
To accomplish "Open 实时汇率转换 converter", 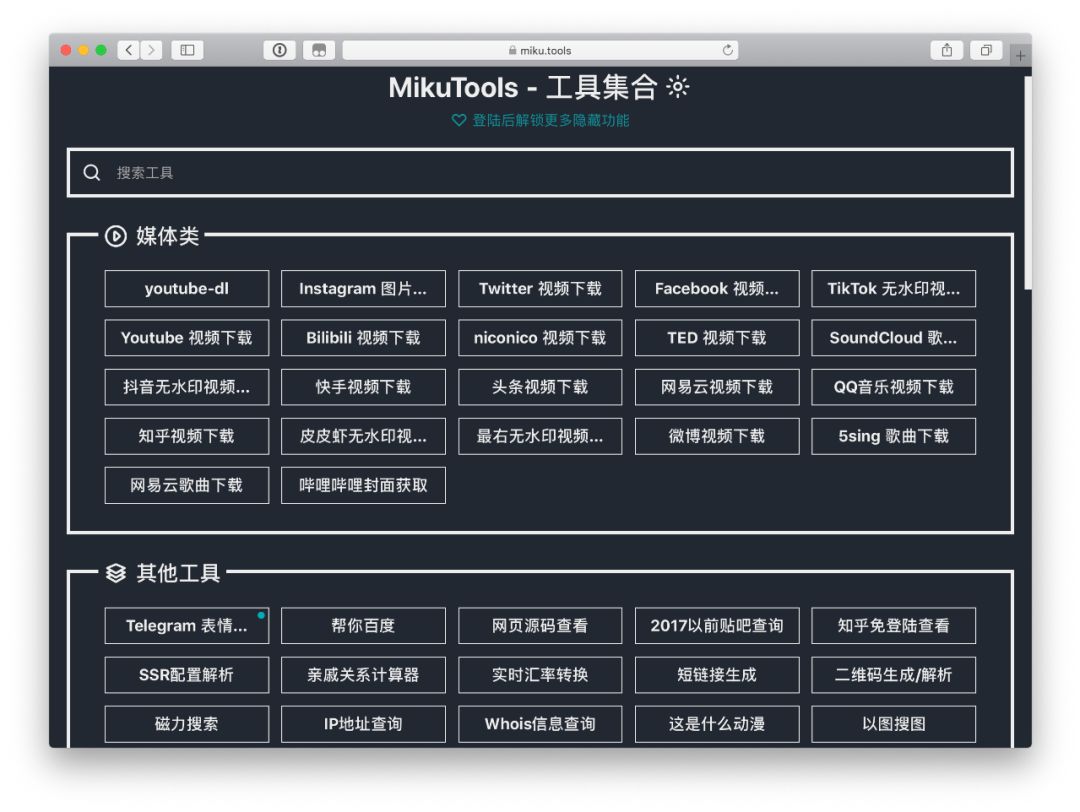I will pos(540,674).
